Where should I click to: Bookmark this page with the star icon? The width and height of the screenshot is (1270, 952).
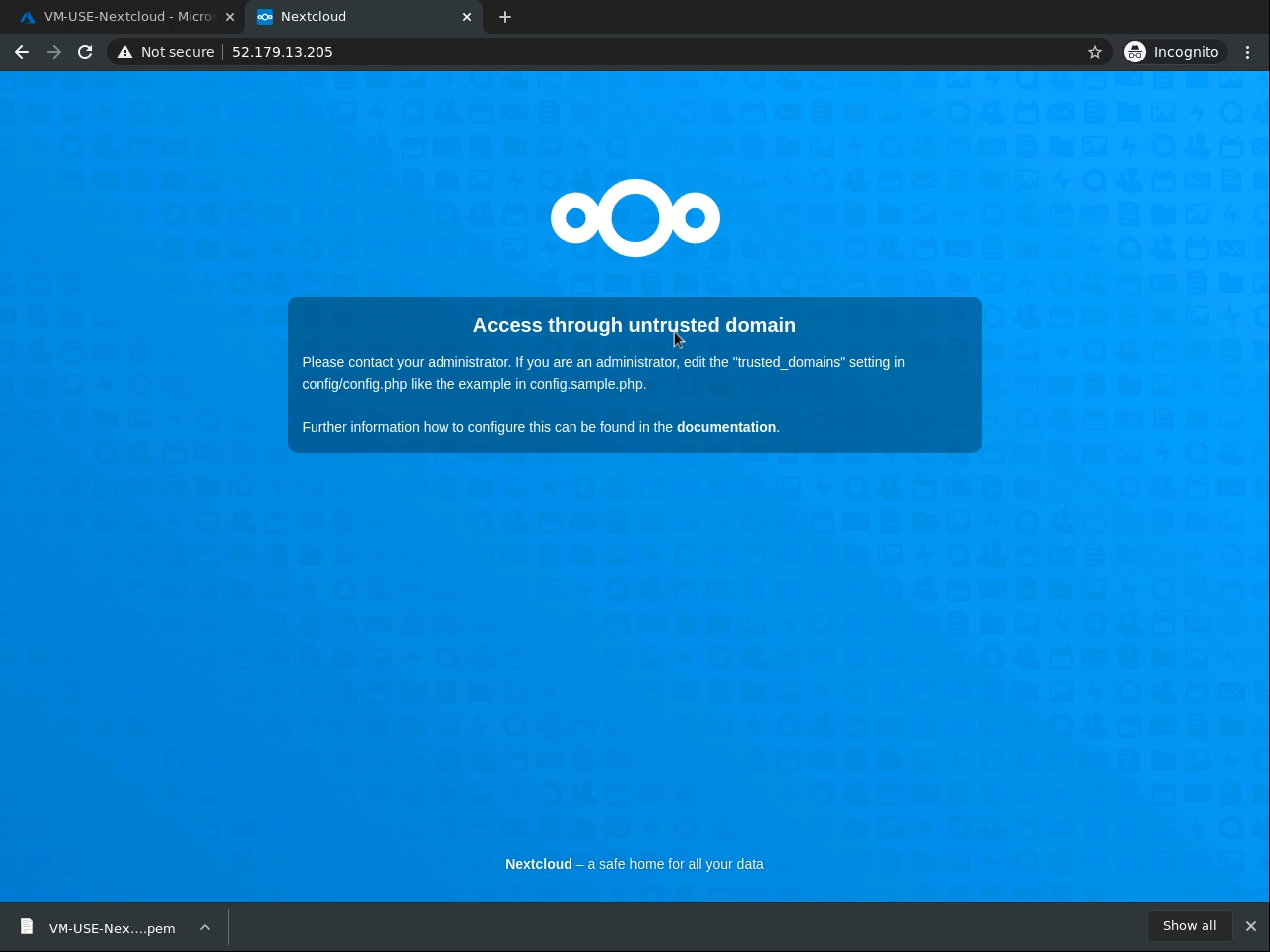pyautogui.click(x=1095, y=52)
